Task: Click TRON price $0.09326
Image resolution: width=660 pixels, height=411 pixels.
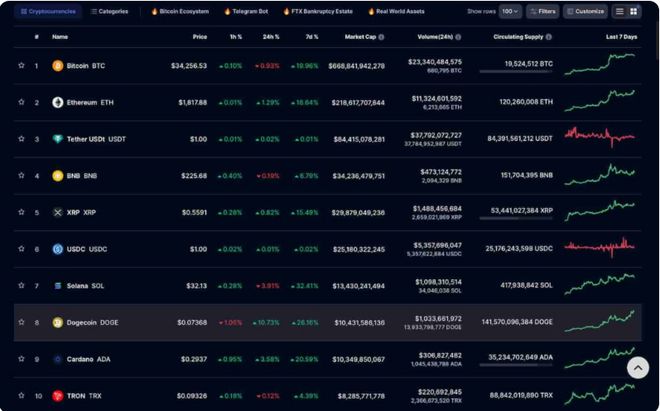Action: pyautogui.click(x=192, y=396)
